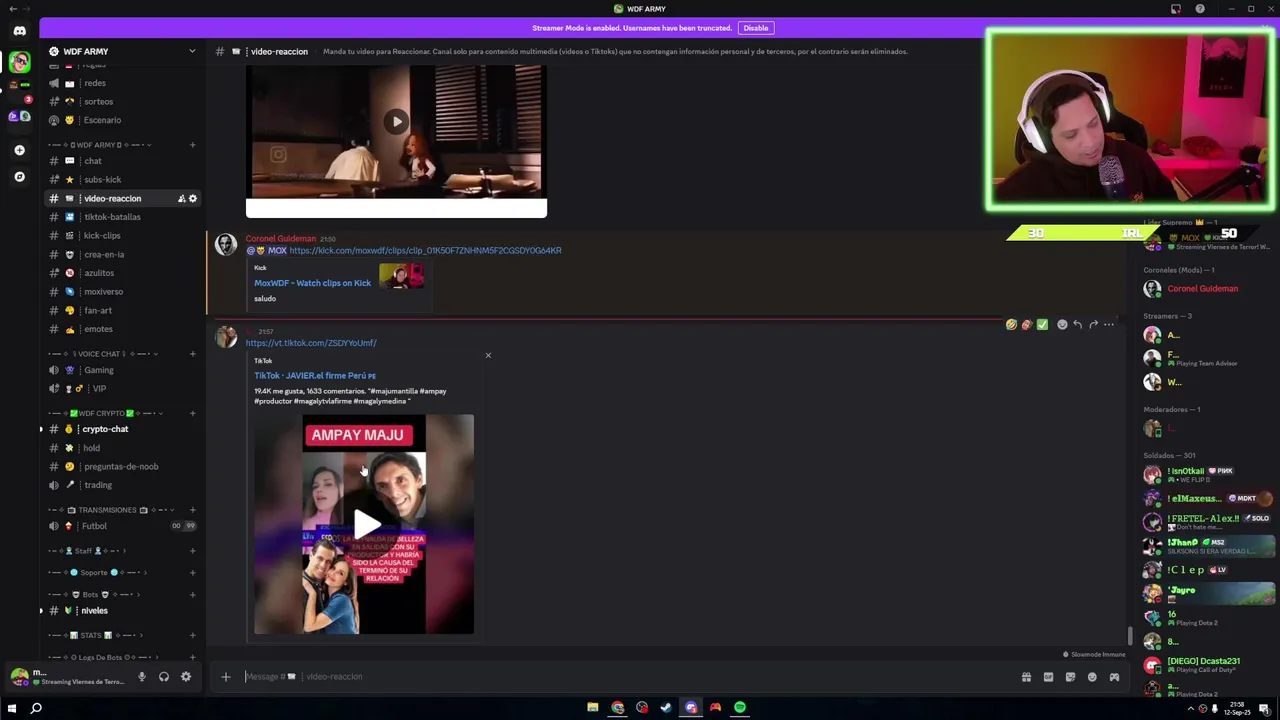Open the Windows Start menu
Viewport: 1280px width, 720px height.
pos(12,708)
